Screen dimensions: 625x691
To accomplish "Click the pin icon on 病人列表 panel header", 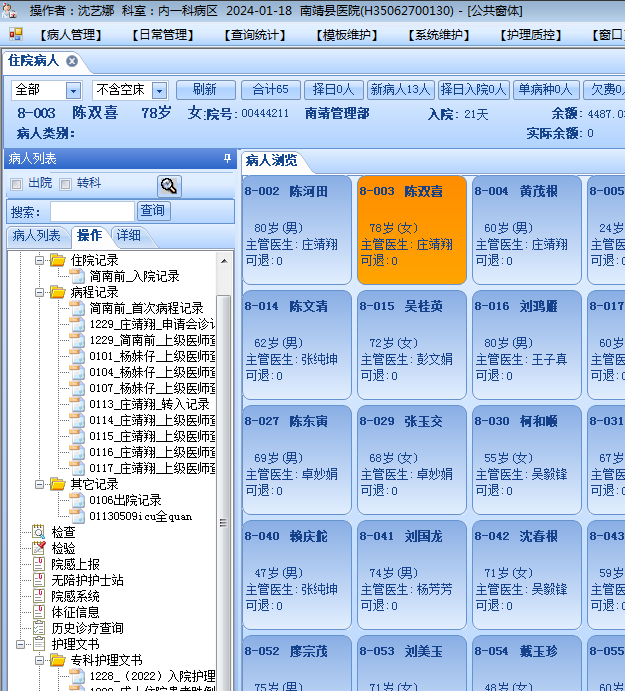I will (x=227, y=159).
